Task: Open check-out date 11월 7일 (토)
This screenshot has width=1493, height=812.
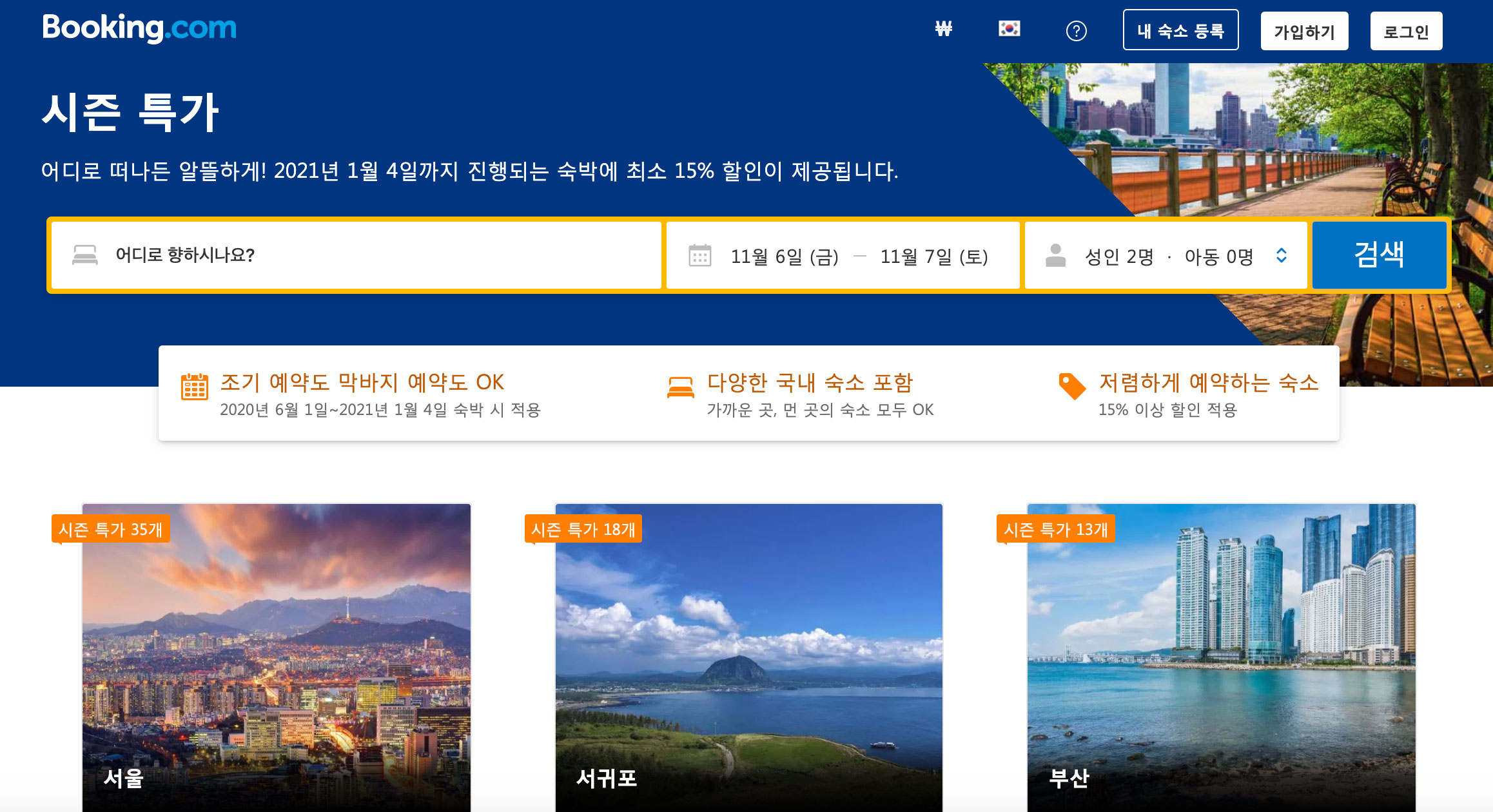Action: click(x=933, y=256)
